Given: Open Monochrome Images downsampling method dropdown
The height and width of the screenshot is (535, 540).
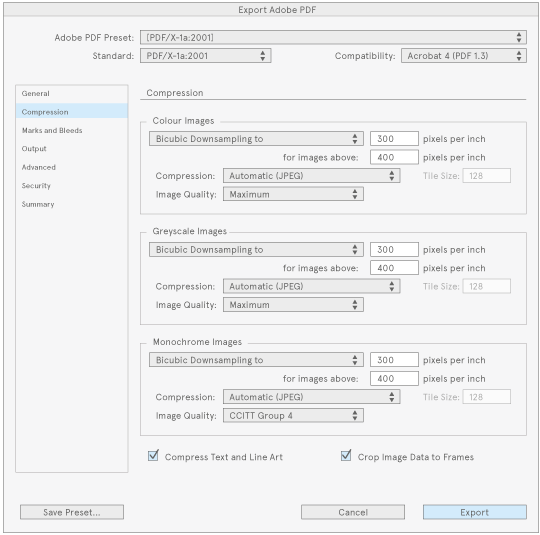Looking at the screenshot, I should coord(256,360).
